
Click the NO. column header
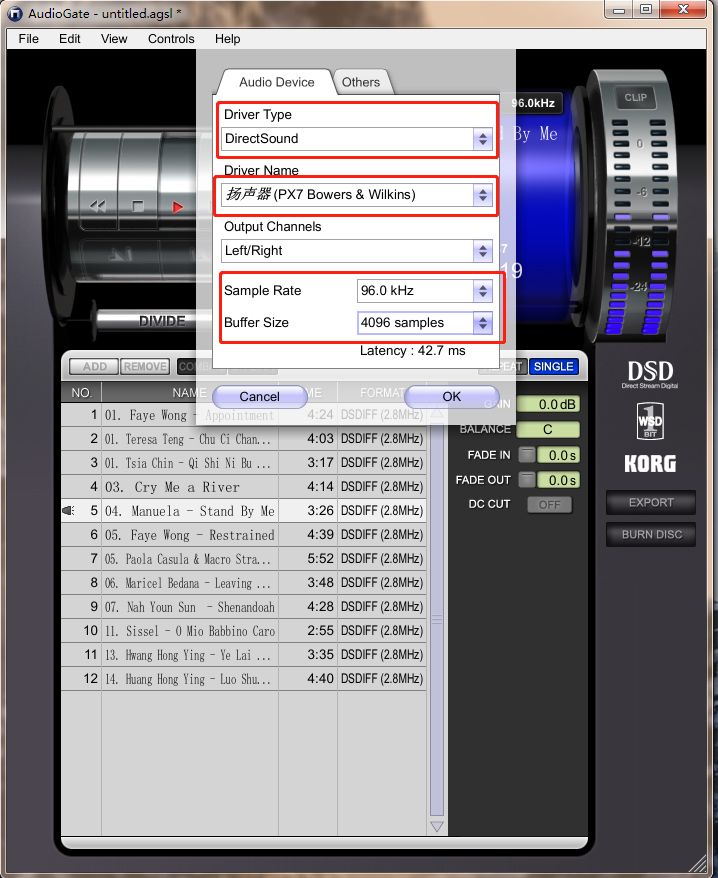coord(81,393)
